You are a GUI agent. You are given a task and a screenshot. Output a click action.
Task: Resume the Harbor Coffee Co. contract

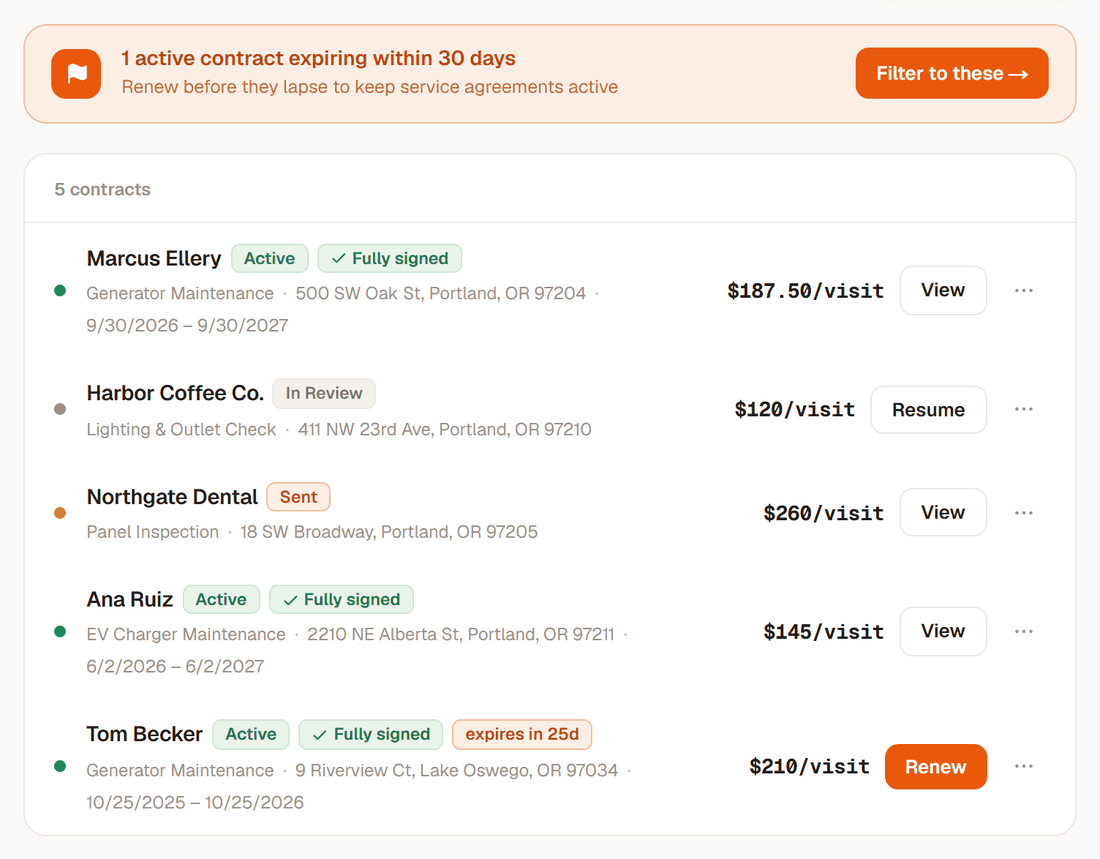[x=928, y=410]
